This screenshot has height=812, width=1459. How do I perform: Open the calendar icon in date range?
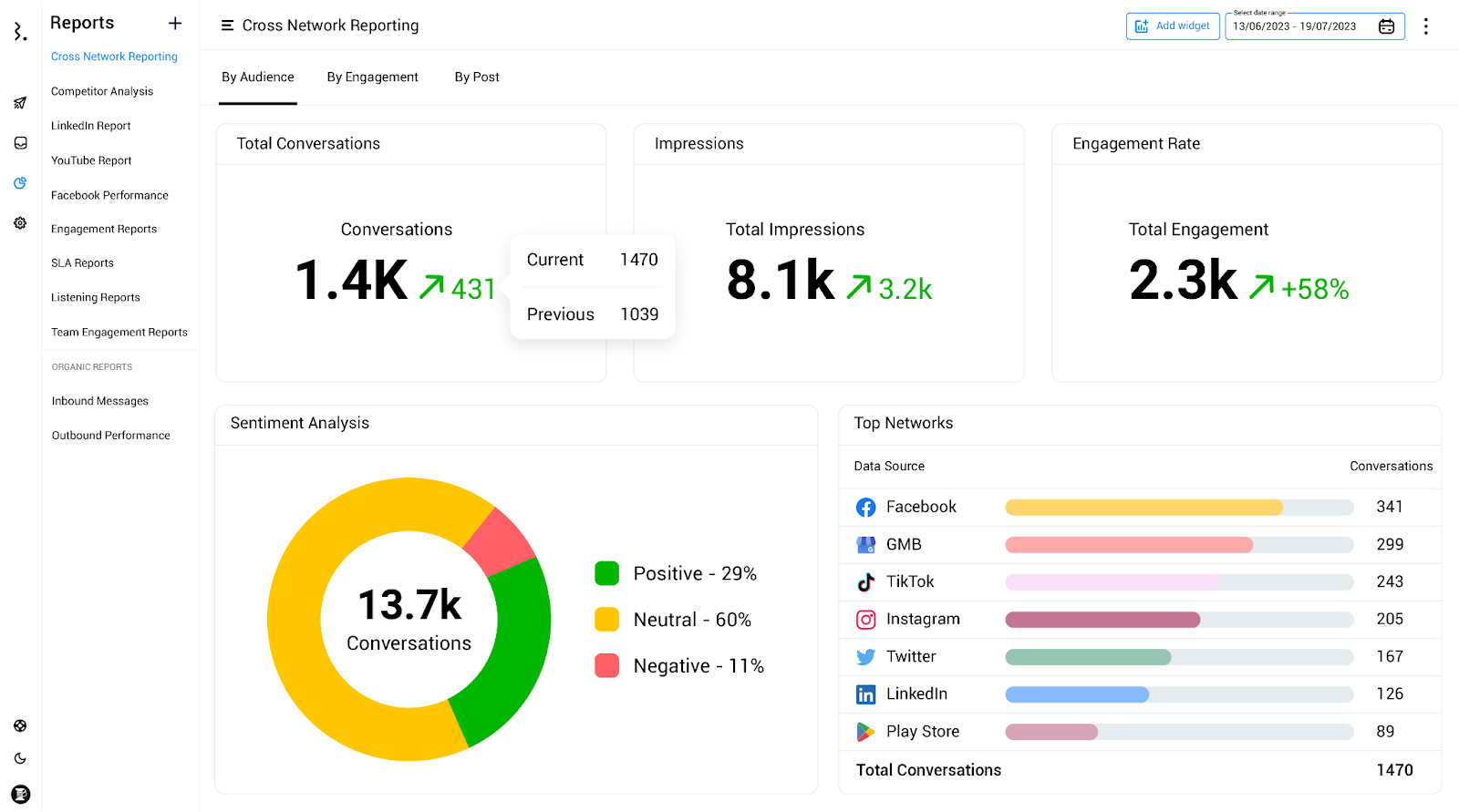[x=1386, y=26]
